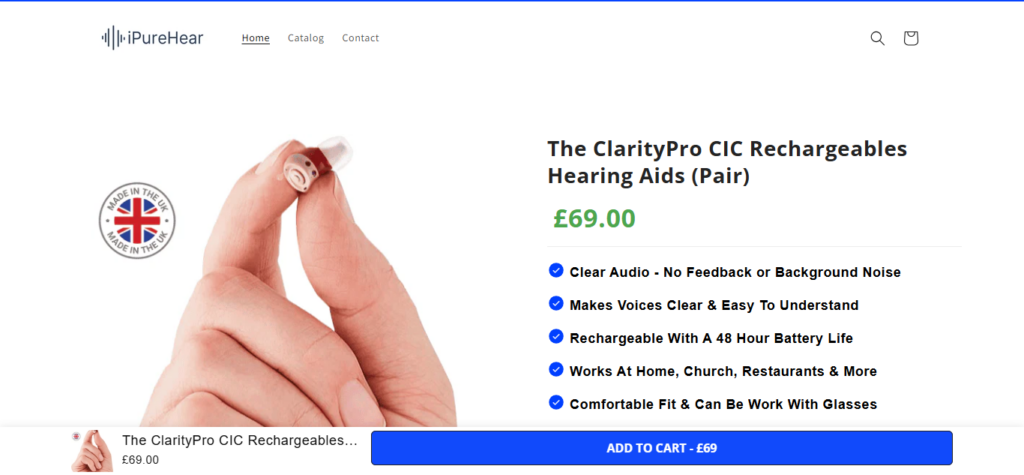Open the Catalog menu item
1024x475 pixels.
tap(306, 38)
